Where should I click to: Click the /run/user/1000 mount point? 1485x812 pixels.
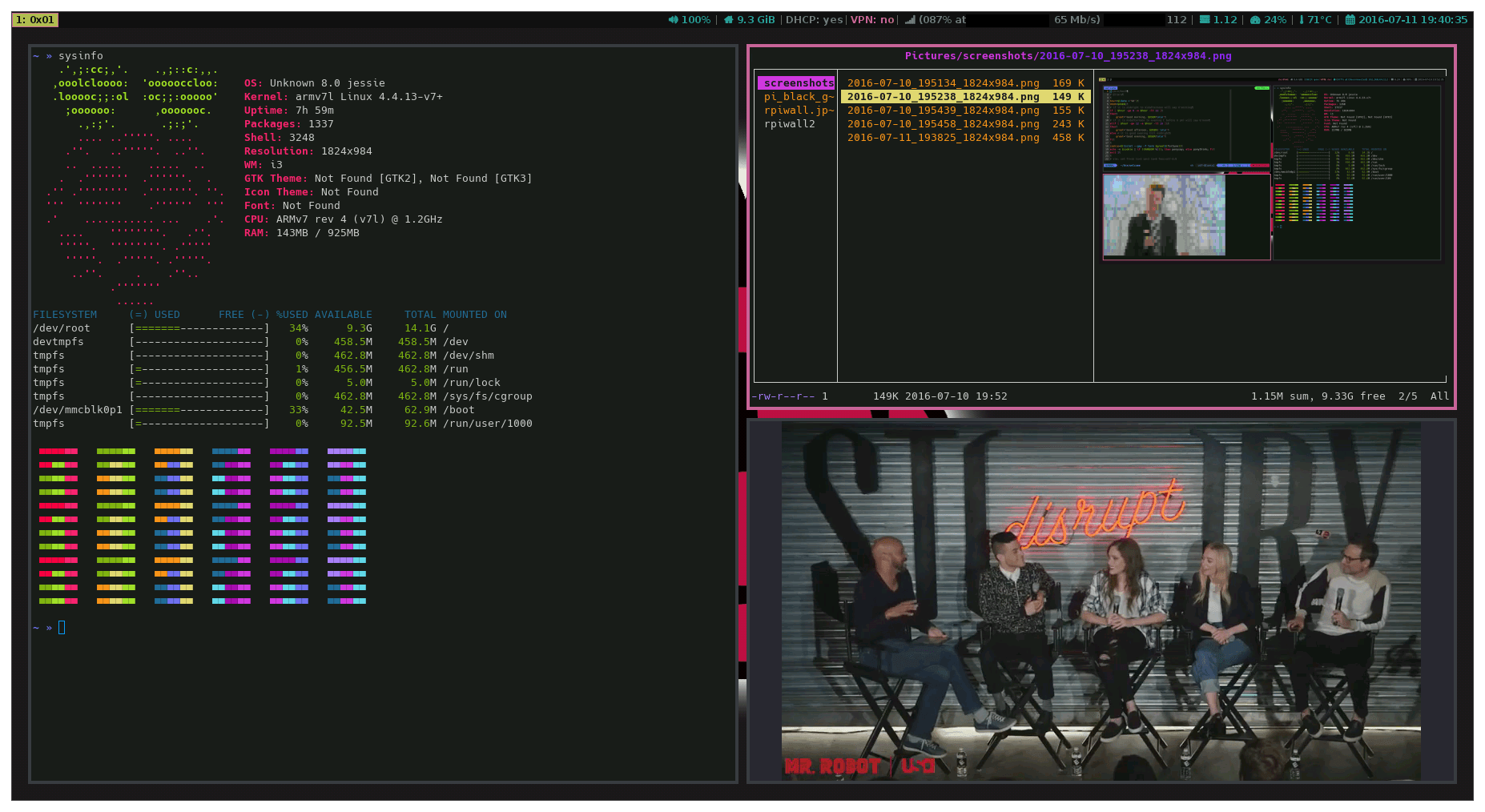pos(487,424)
